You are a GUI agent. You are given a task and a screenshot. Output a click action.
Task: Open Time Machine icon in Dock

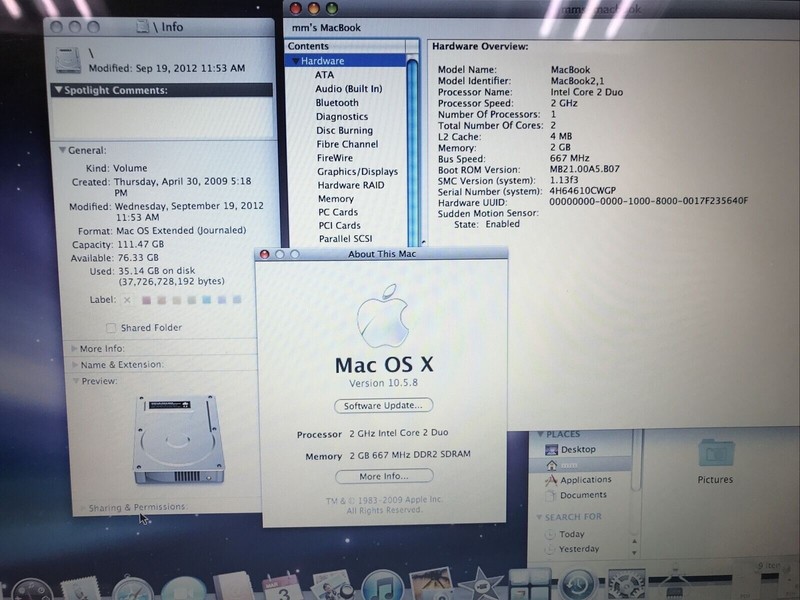pyautogui.click(x=578, y=585)
